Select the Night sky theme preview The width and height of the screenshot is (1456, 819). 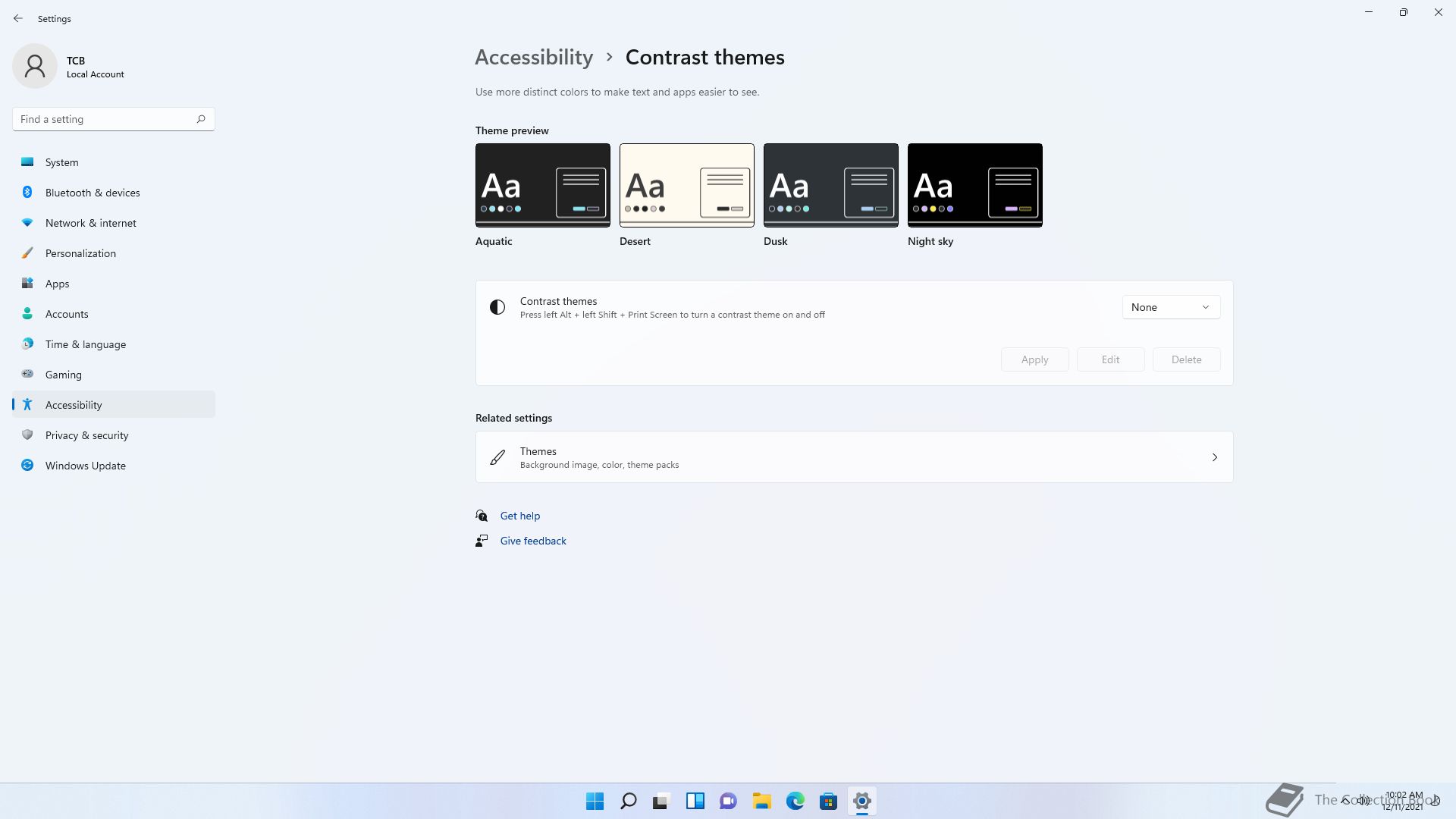974,185
